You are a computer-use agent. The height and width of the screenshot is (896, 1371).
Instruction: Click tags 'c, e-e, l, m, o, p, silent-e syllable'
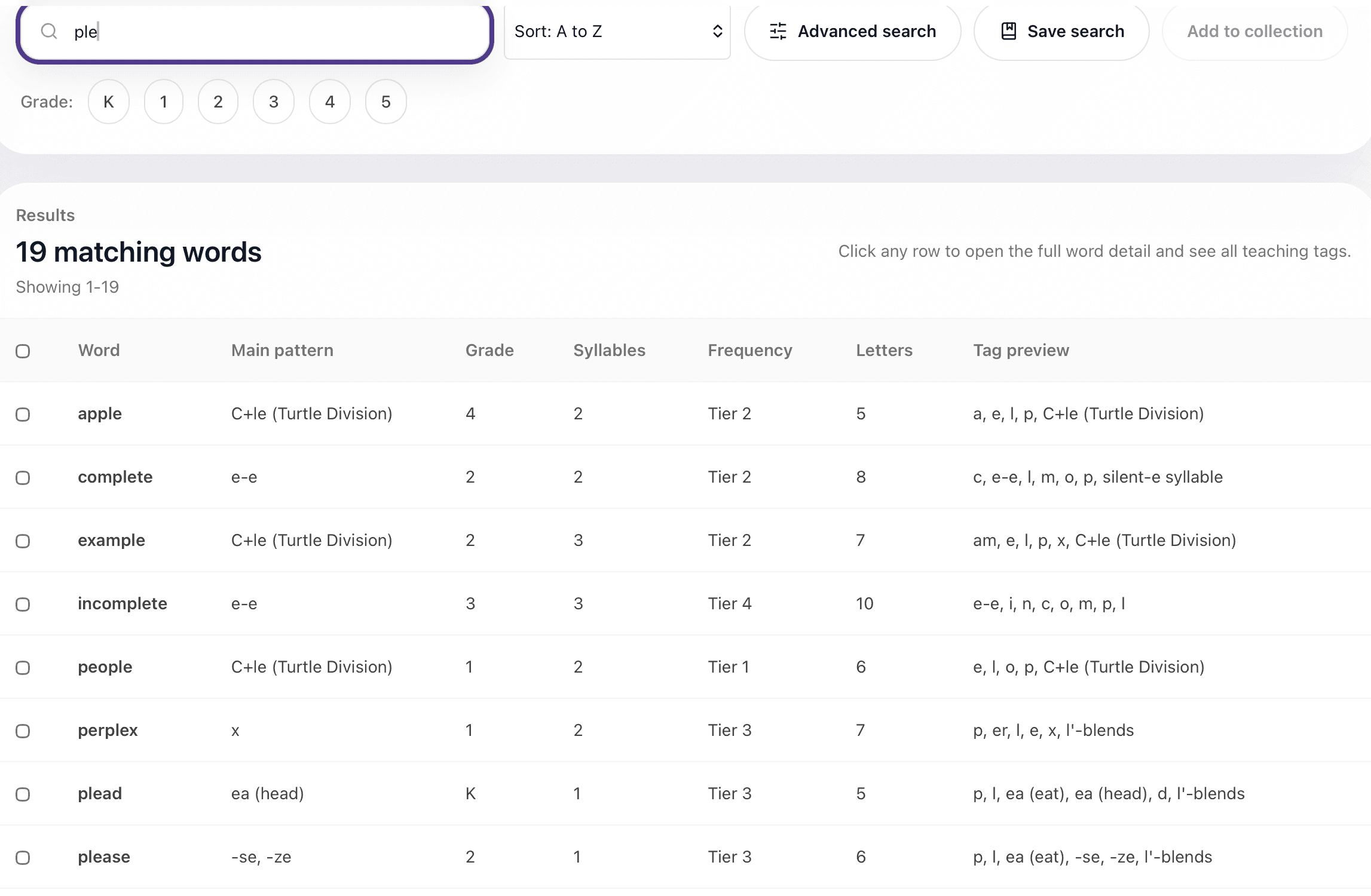coord(1098,477)
